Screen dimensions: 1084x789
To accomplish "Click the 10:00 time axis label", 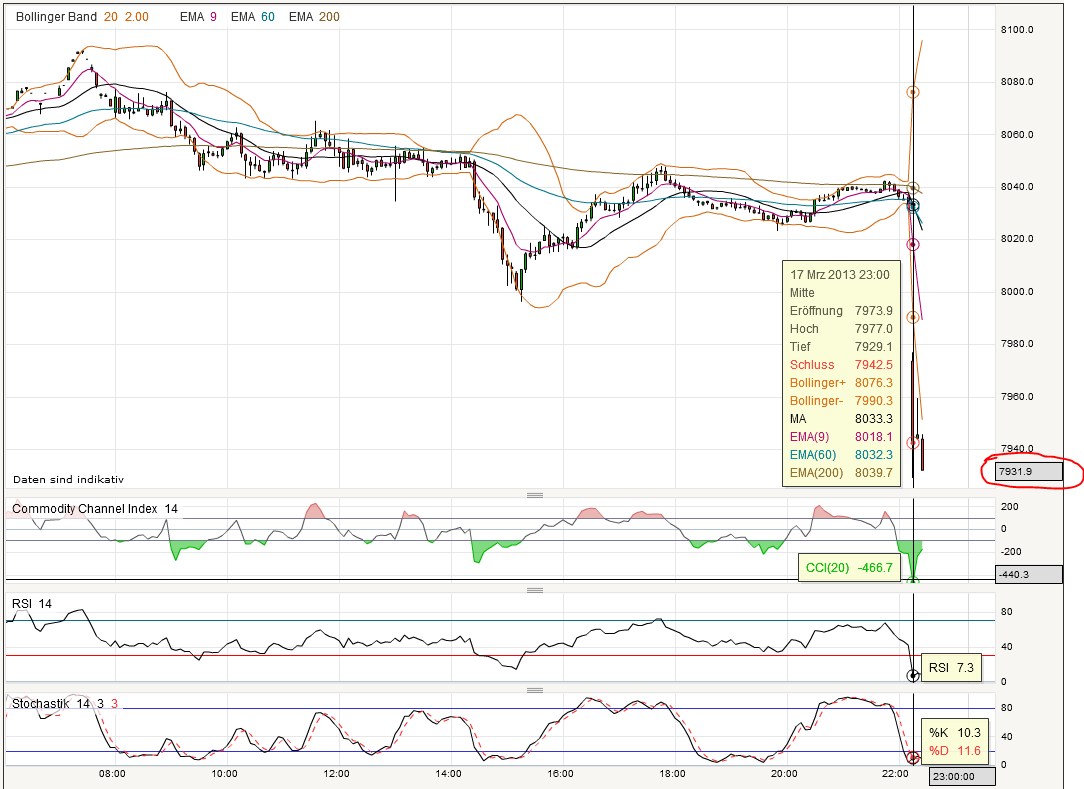I will coord(224,773).
